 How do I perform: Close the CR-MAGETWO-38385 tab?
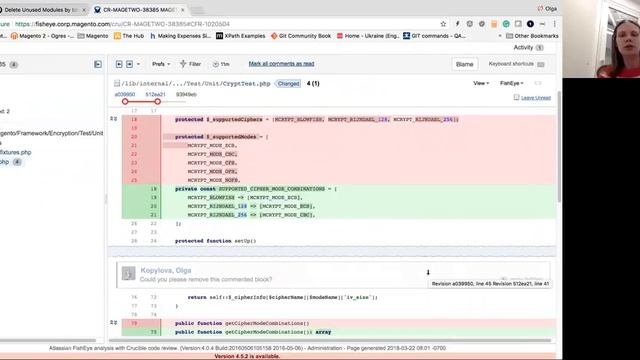[182, 9]
